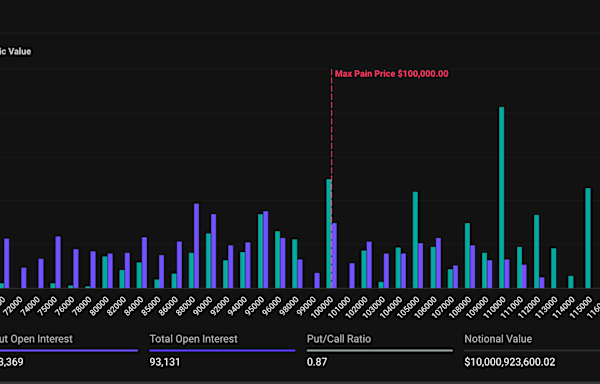Click the teal call bar at 105000
The height and width of the screenshot is (384, 600).
tap(415, 240)
